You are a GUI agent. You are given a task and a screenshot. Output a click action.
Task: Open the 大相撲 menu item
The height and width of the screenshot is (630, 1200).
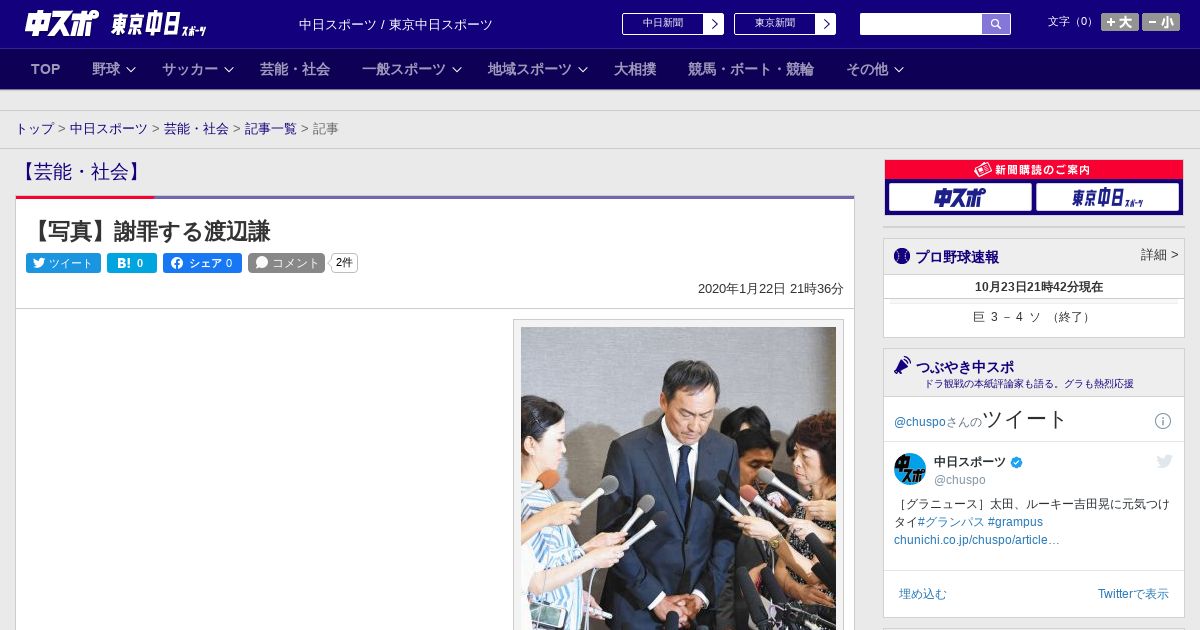[635, 69]
